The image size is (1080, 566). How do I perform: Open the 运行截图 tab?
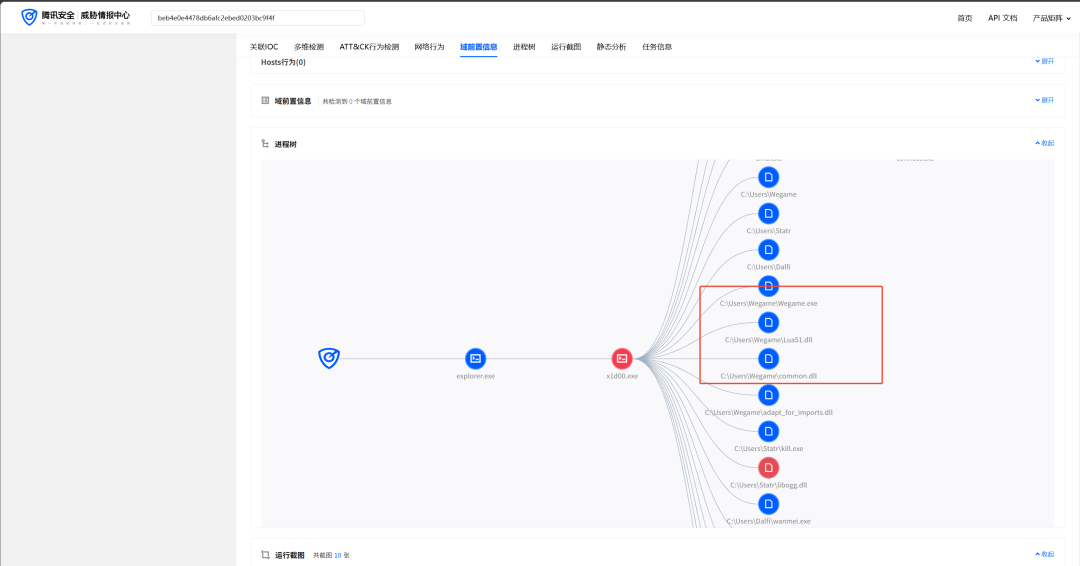566,47
